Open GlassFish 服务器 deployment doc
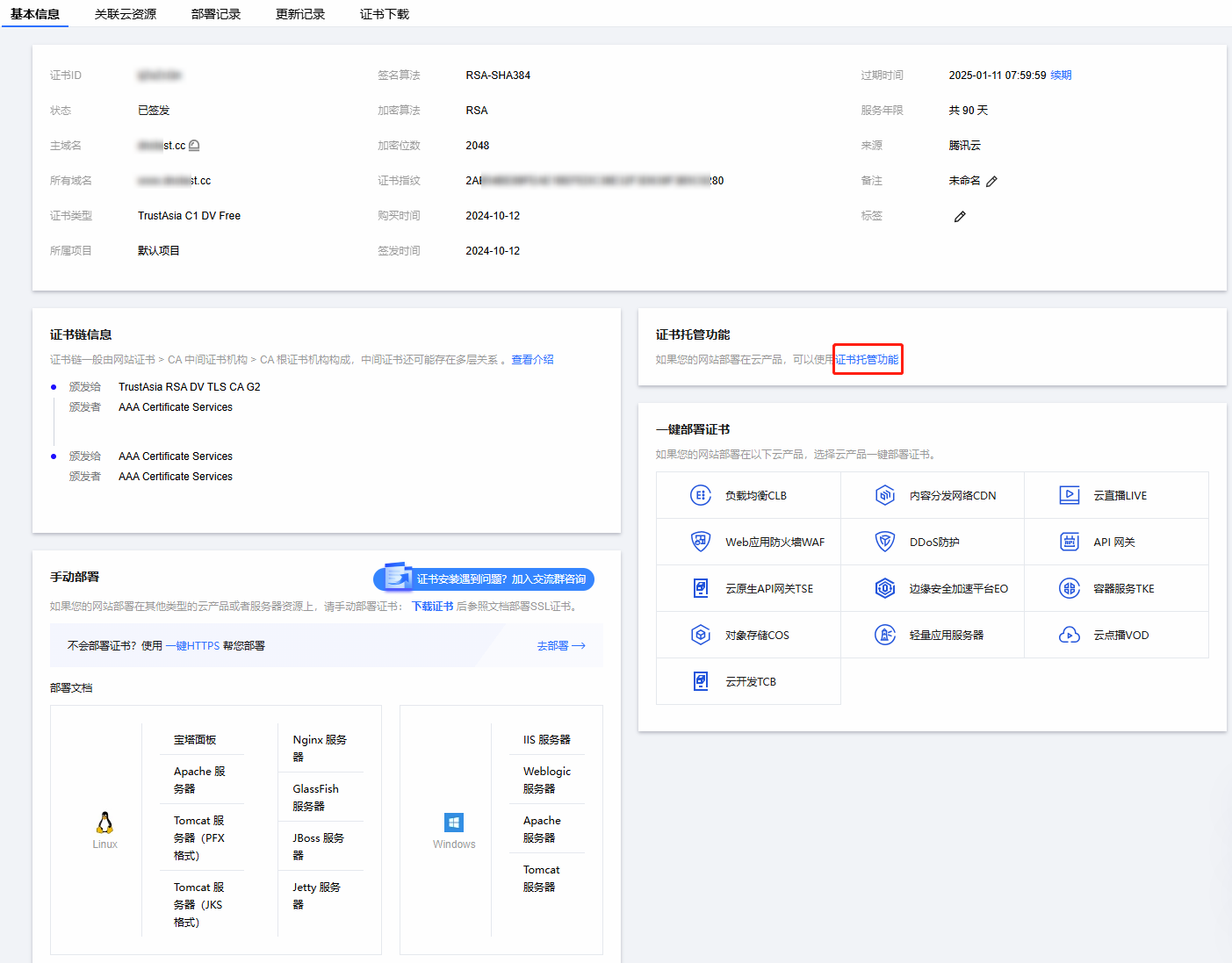The width and height of the screenshot is (1232, 963). coord(316,797)
